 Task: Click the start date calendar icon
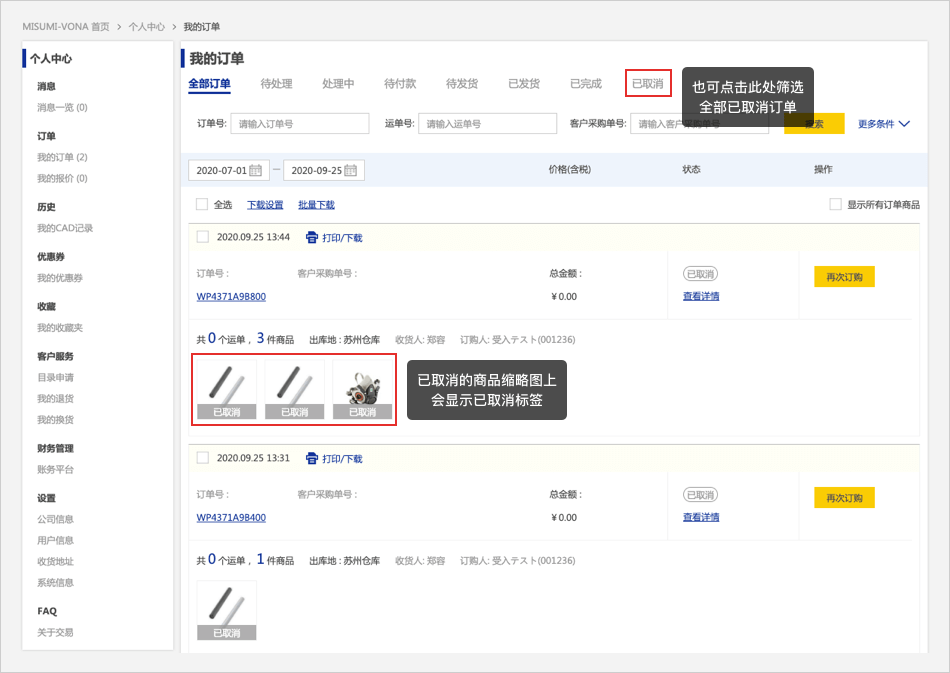click(x=256, y=170)
